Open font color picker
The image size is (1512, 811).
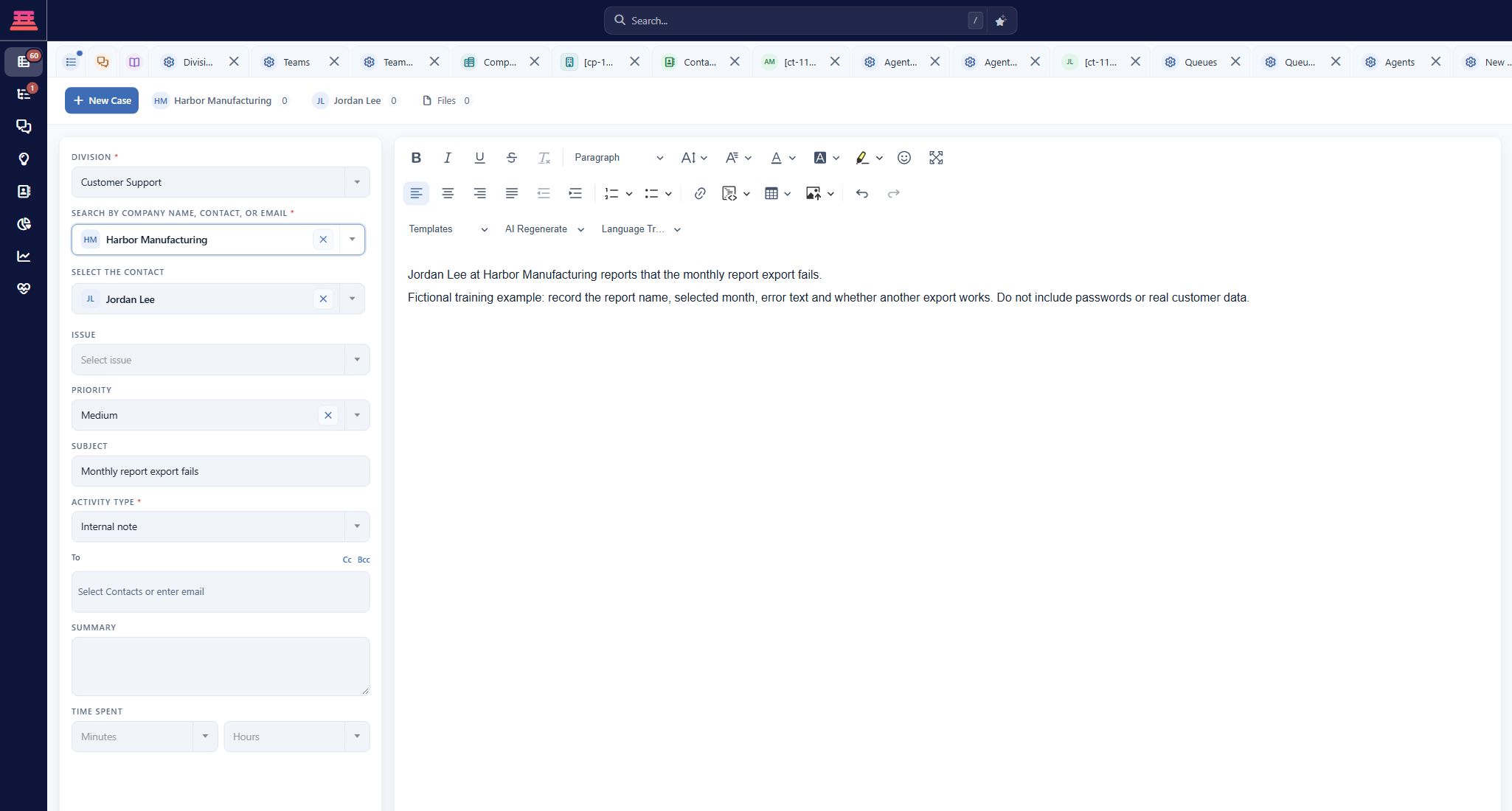783,158
